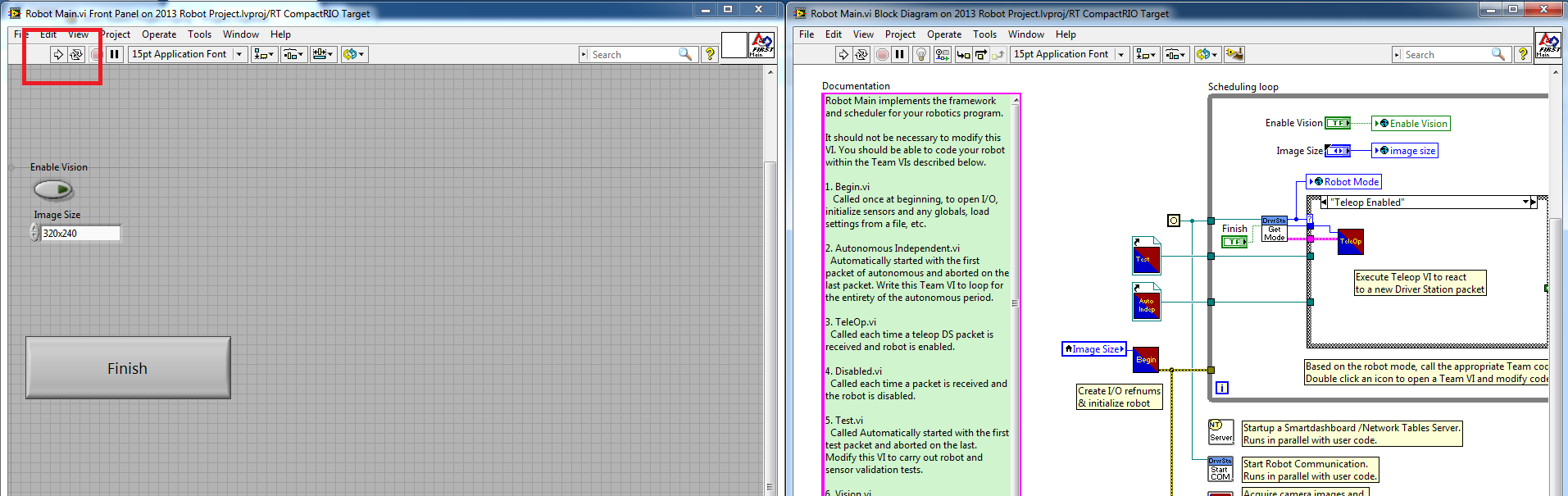
Task: Select the TeleOp VI node
Action: (1350, 241)
